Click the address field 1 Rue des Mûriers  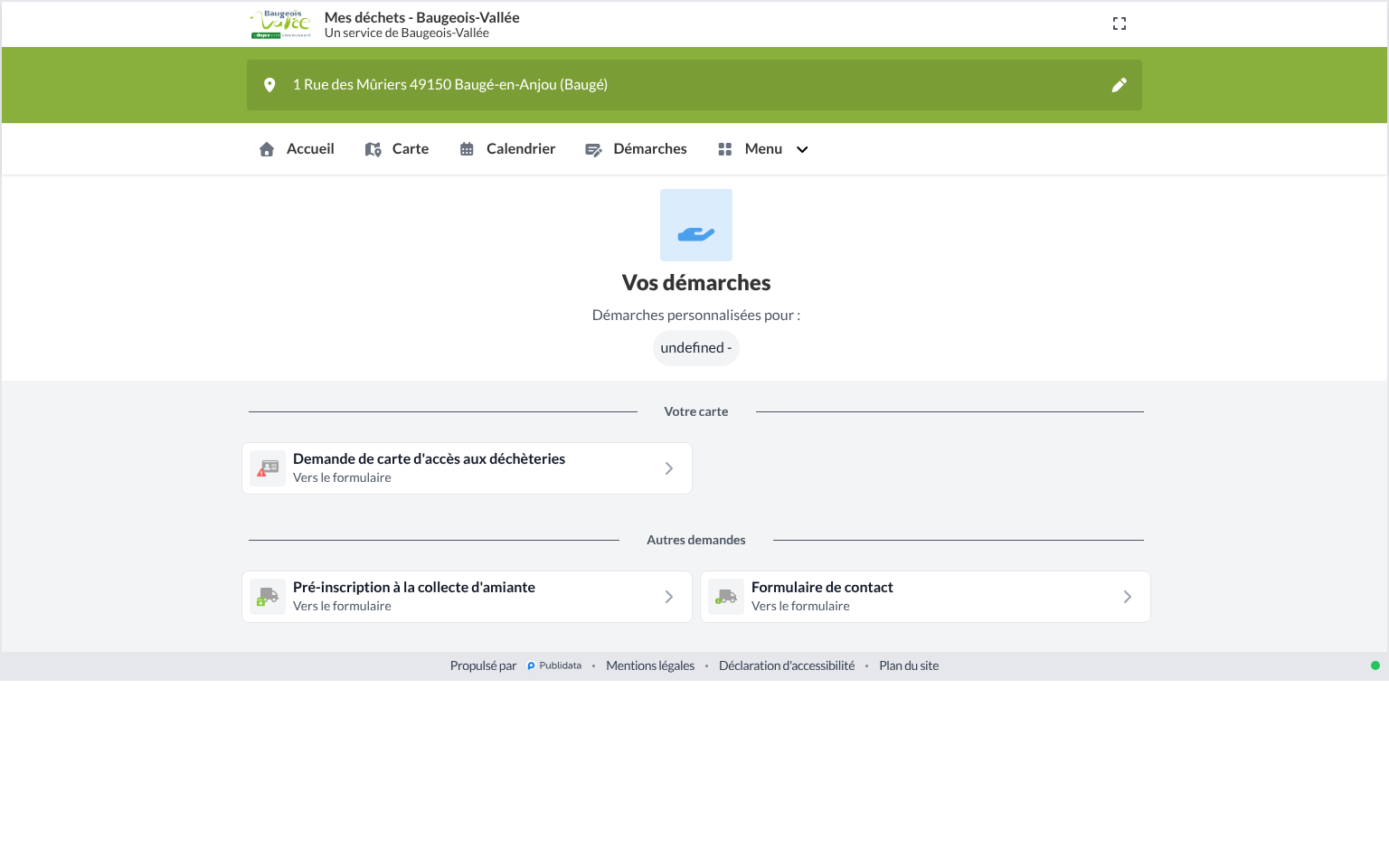click(694, 85)
